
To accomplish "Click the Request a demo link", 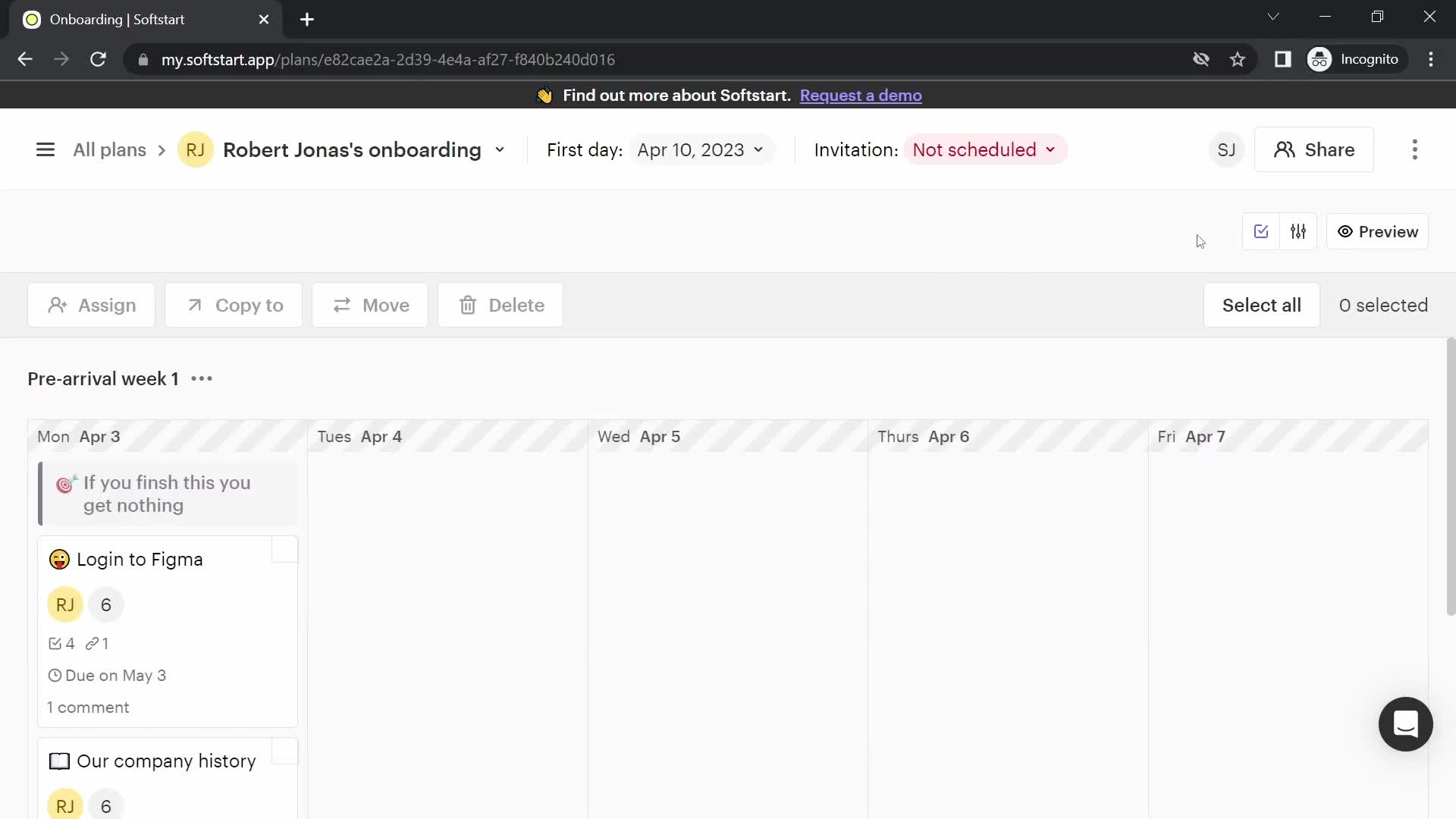I will click(x=861, y=95).
